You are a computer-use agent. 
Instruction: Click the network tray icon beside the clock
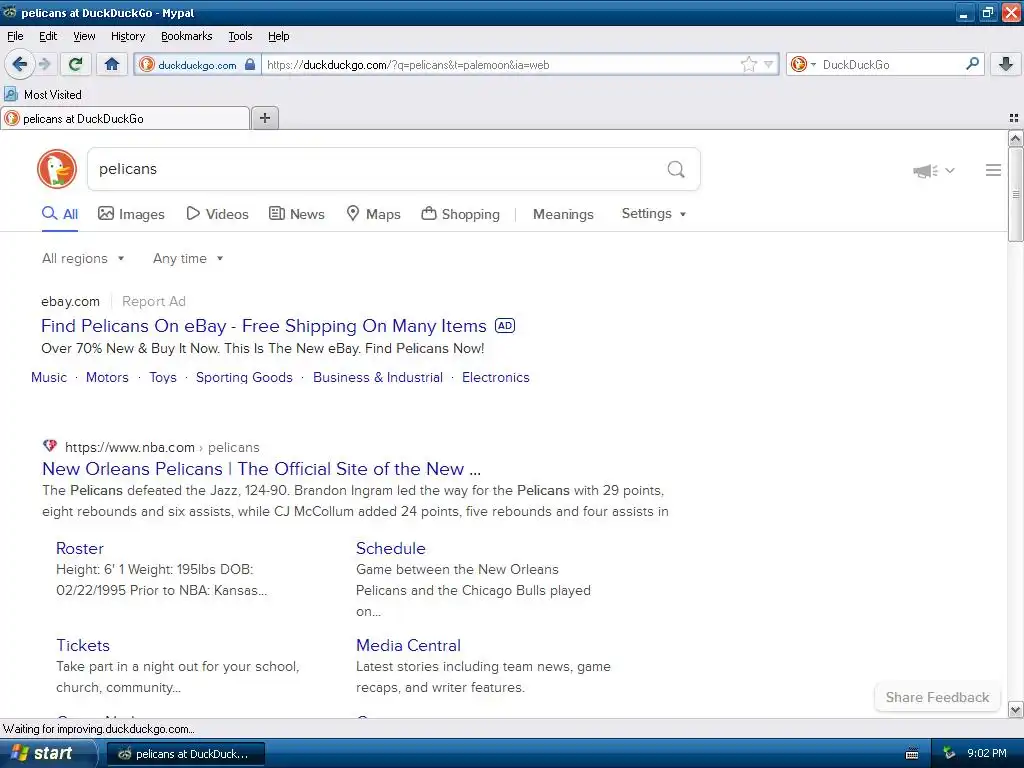(x=949, y=754)
